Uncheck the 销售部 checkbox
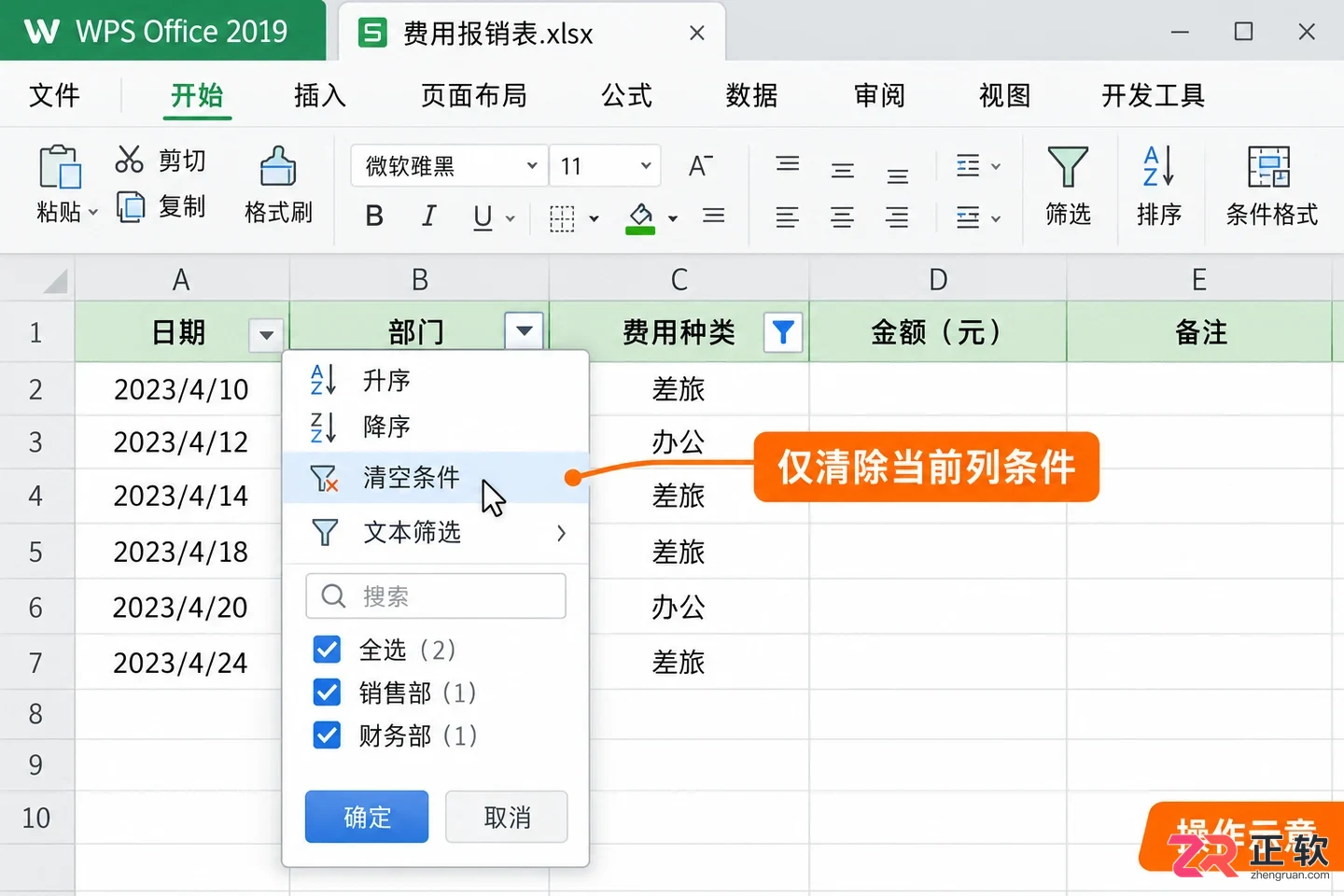The image size is (1344, 896). [x=327, y=692]
